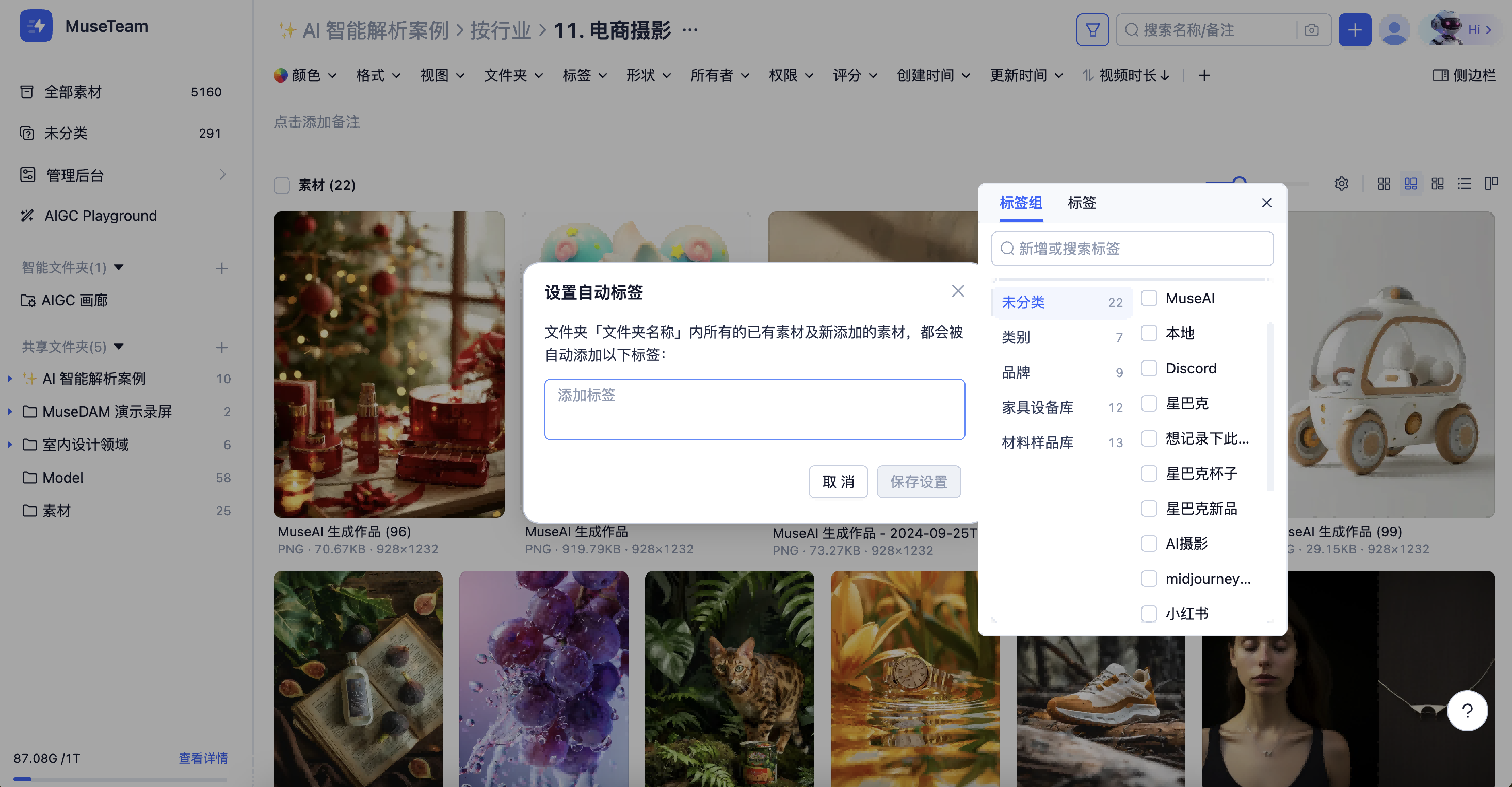The image size is (1512, 787).
Task: Switch to the 标签 tab
Action: pyautogui.click(x=1081, y=203)
